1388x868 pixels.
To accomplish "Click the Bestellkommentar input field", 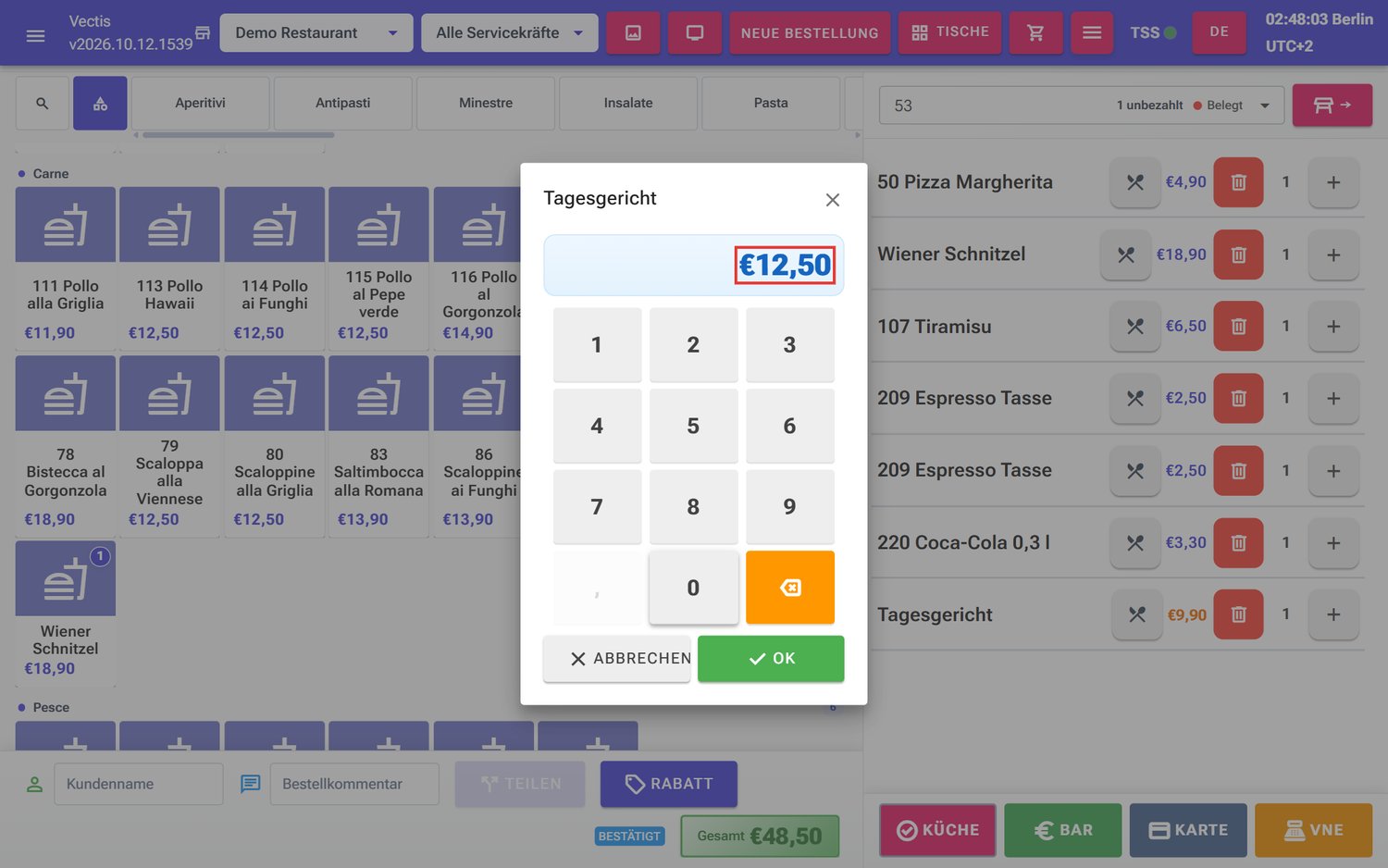I will 354,784.
